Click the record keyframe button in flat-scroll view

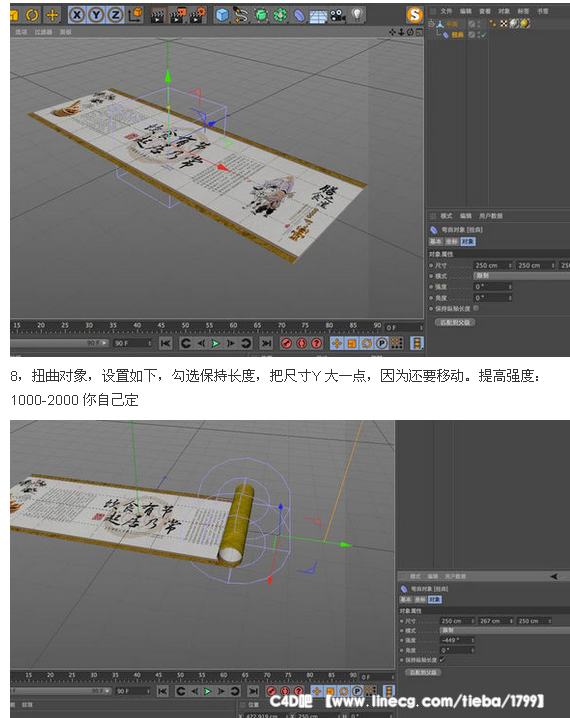click(x=287, y=343)
